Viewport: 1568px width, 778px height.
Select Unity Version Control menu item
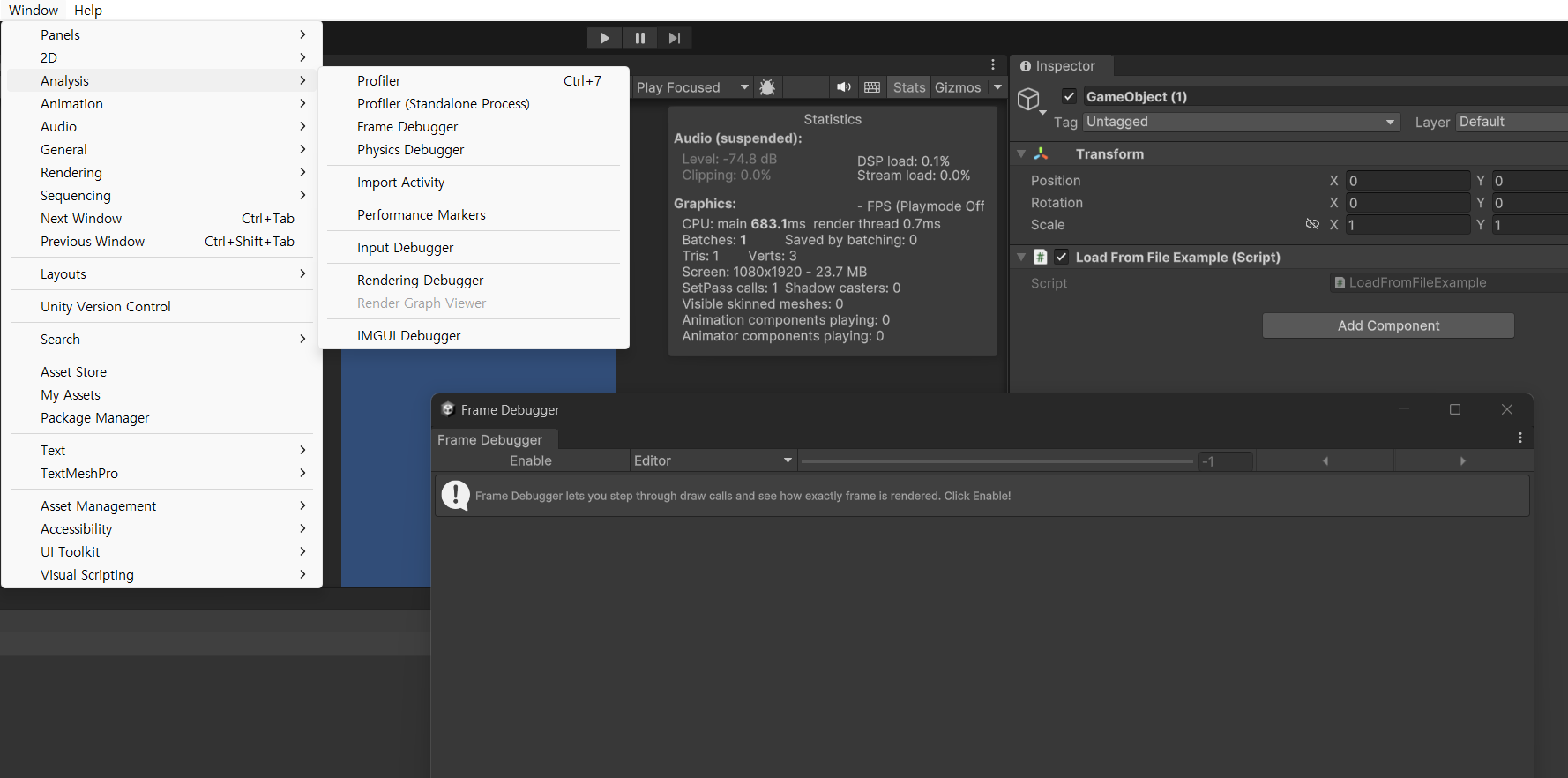(x=161, y=306)
